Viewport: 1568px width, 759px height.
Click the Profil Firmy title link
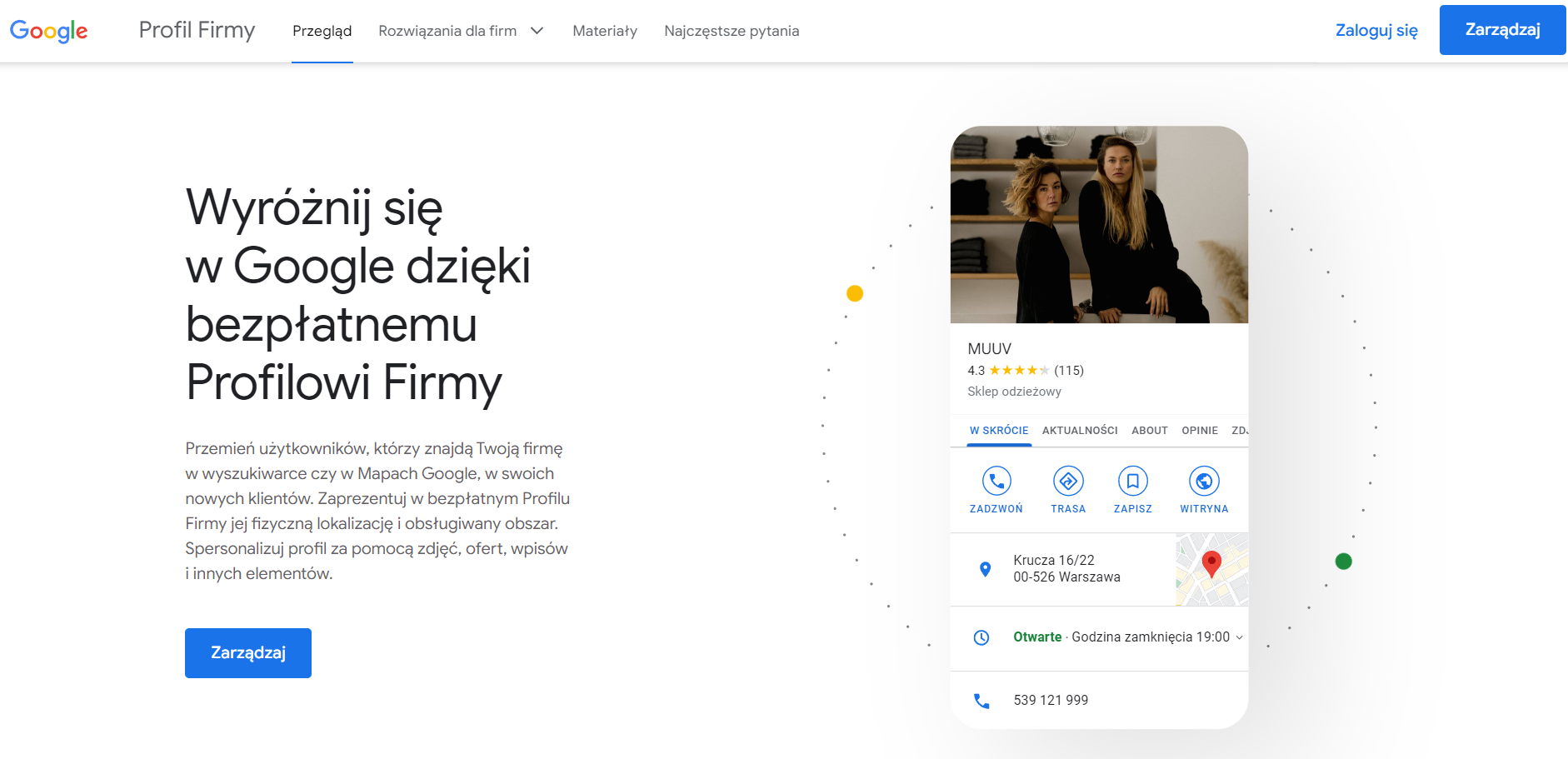point(197,30)
